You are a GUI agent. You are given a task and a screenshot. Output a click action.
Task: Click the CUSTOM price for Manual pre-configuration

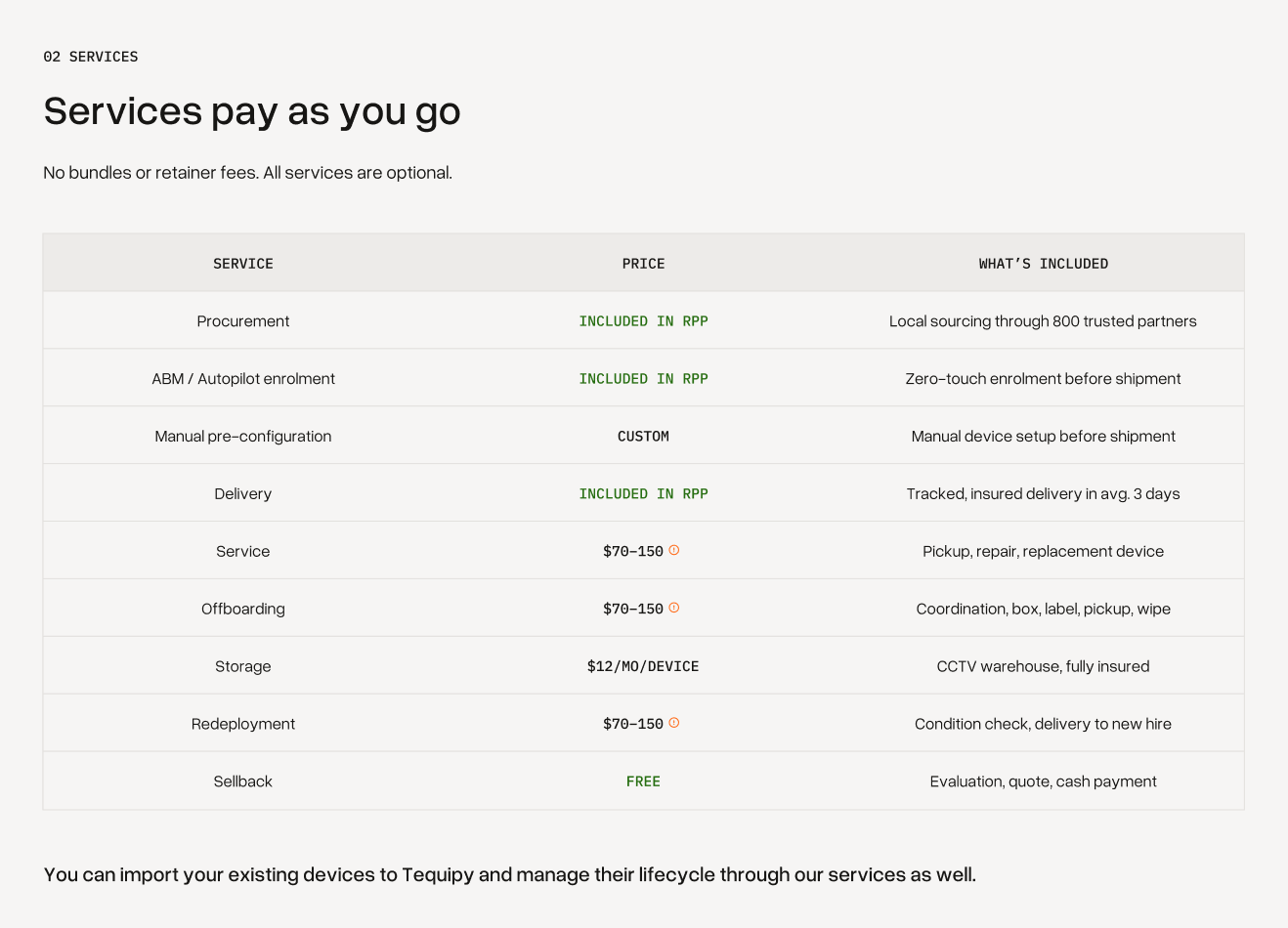643,437
